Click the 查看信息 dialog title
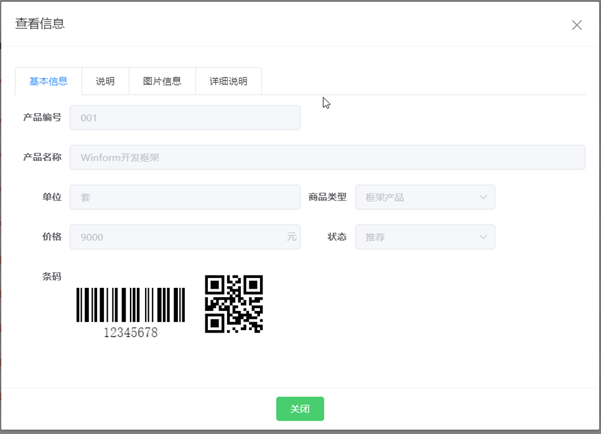601x434 pixels. coord(40,24)
